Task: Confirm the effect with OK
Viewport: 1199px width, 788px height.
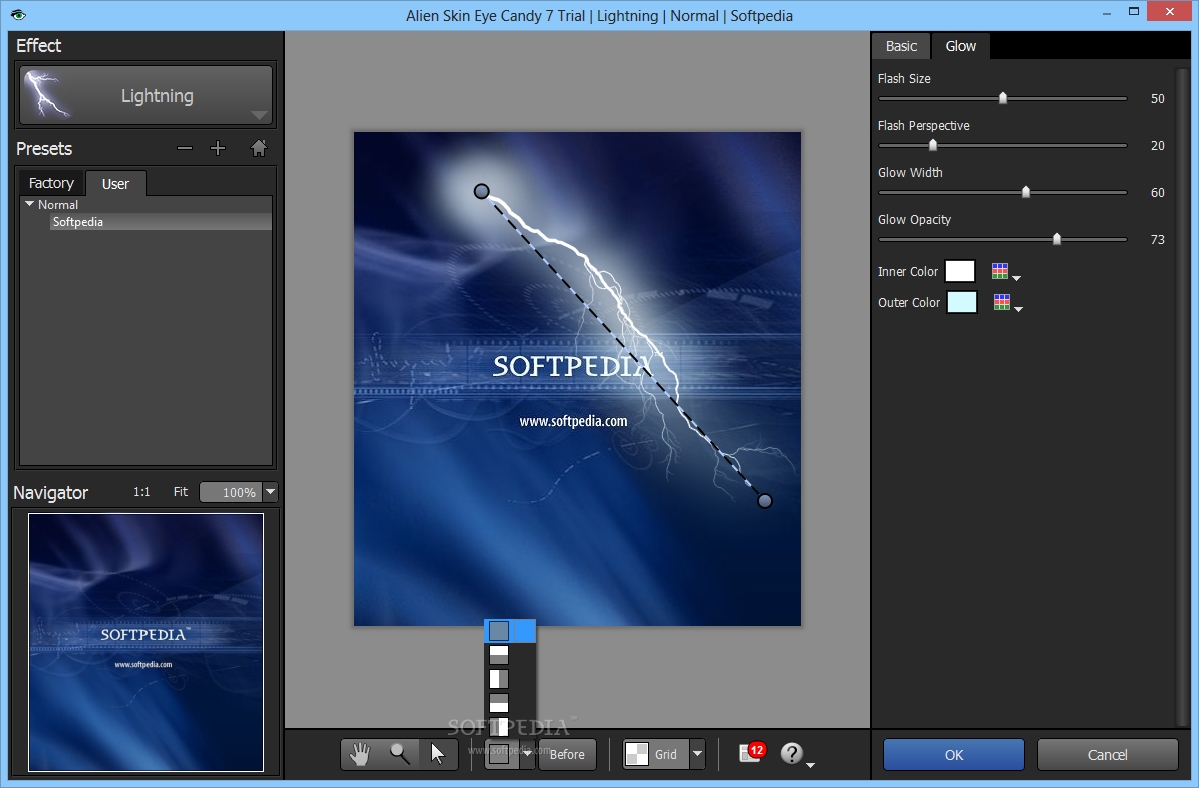Action: (x=954, y=755)
